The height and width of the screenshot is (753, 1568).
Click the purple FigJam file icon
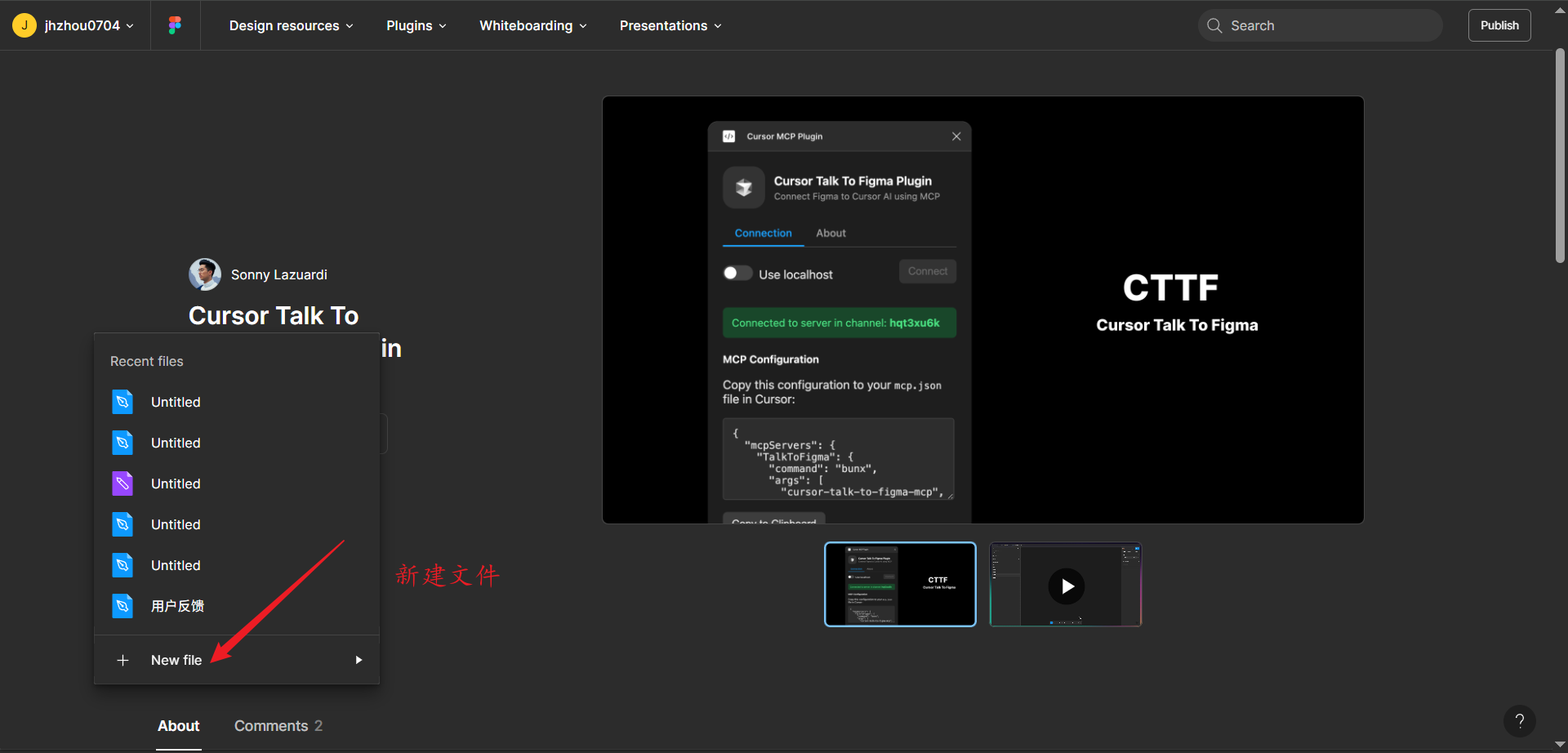(x=122, y=483)
